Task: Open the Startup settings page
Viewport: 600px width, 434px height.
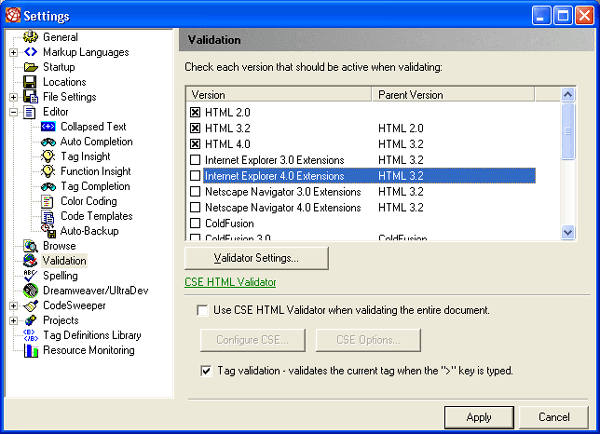Action: click(59, 67)
